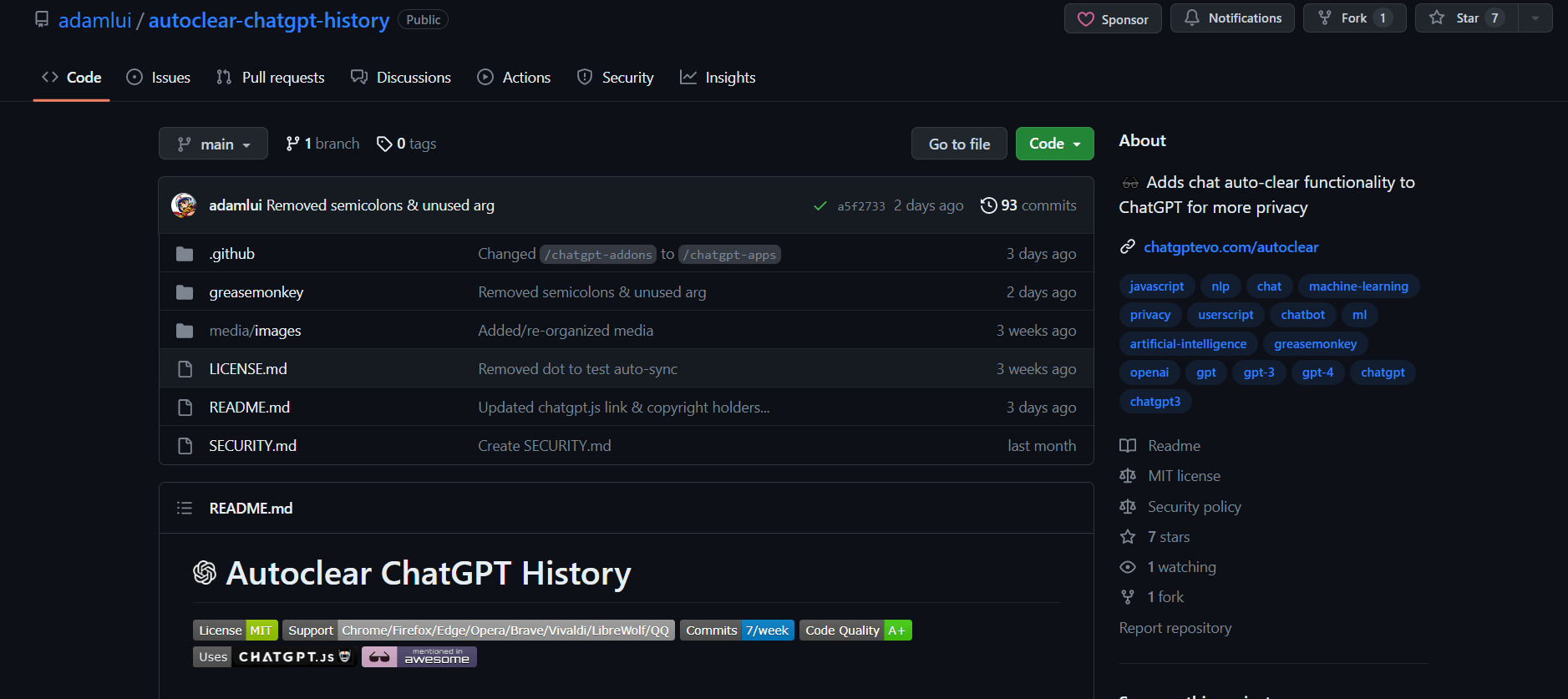Open the greasemonkey folder
The height and width of the screenshot is (699, 1568).
[x=256, y=292]
